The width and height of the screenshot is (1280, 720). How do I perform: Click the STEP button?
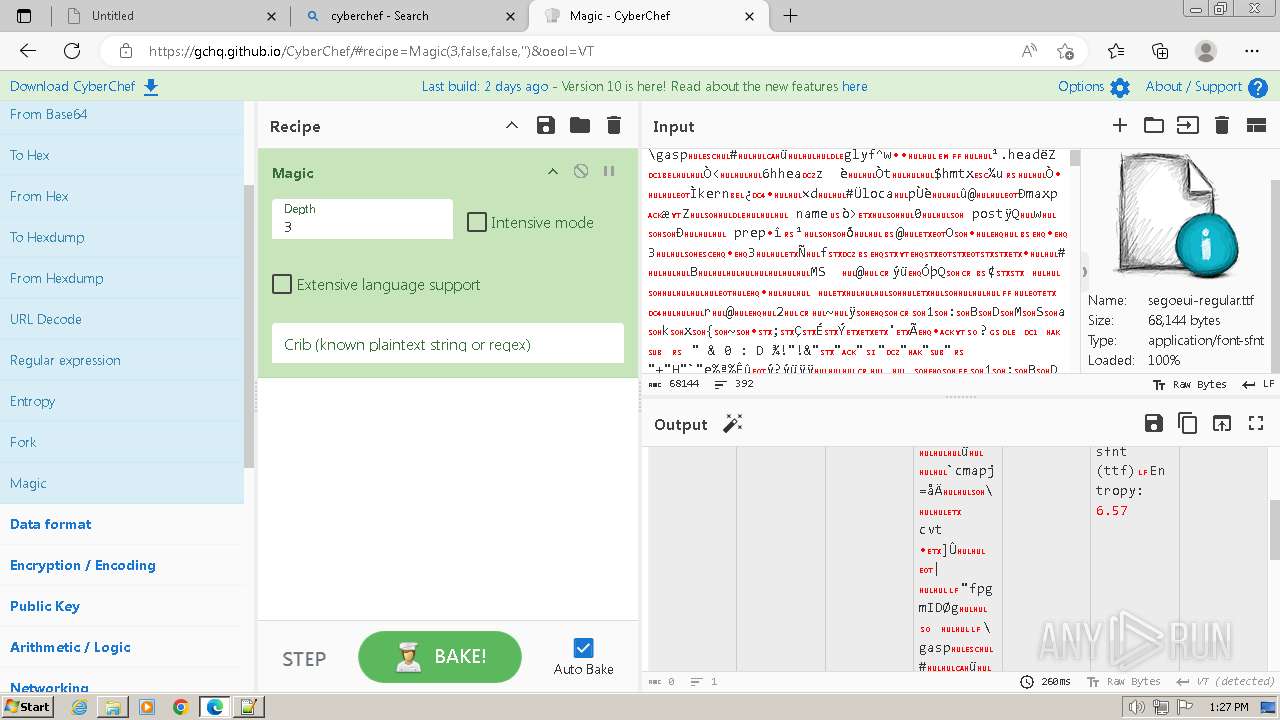pos(304,659)
